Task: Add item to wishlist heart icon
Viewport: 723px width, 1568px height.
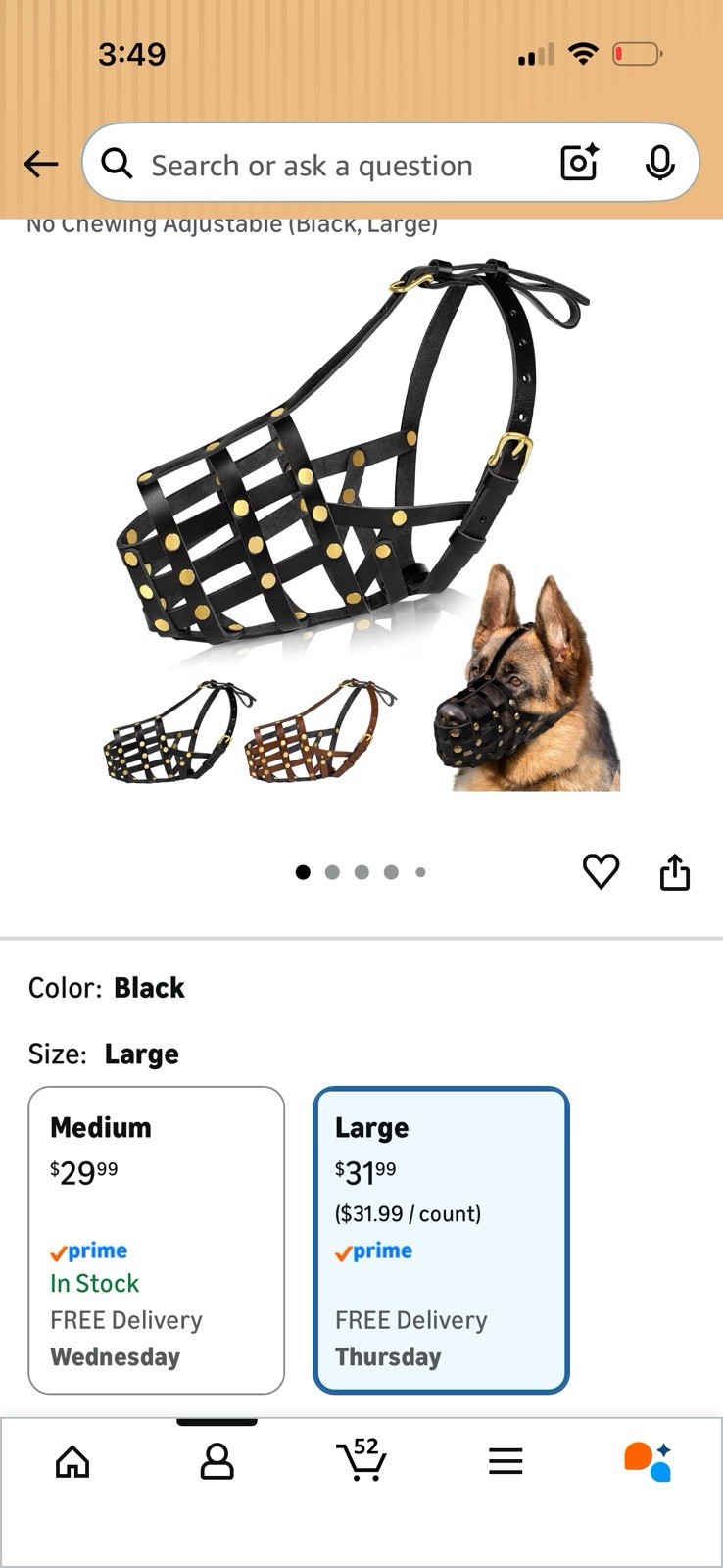Action: [x=601, y=871]
